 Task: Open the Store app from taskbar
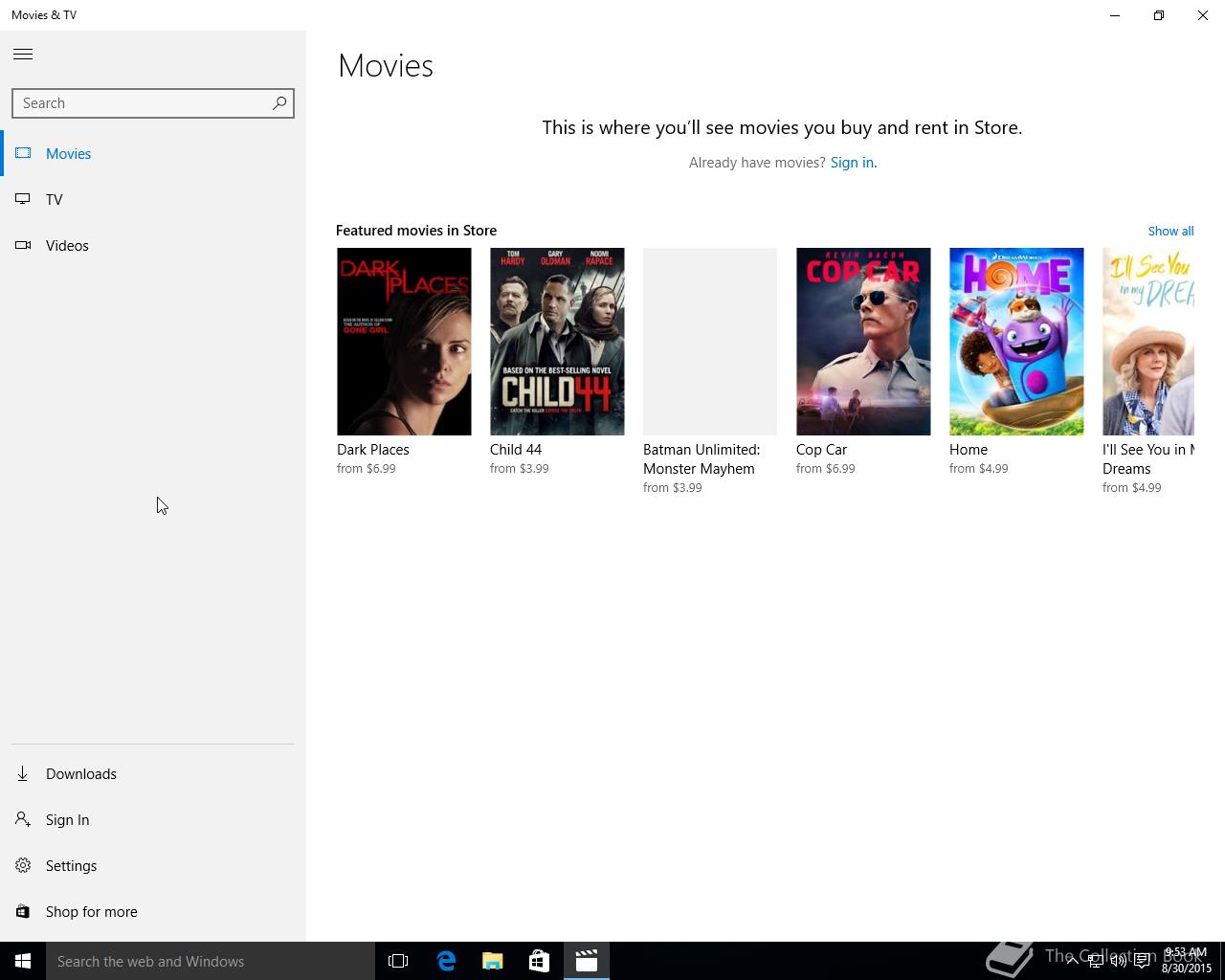click(x=540, y=961)
